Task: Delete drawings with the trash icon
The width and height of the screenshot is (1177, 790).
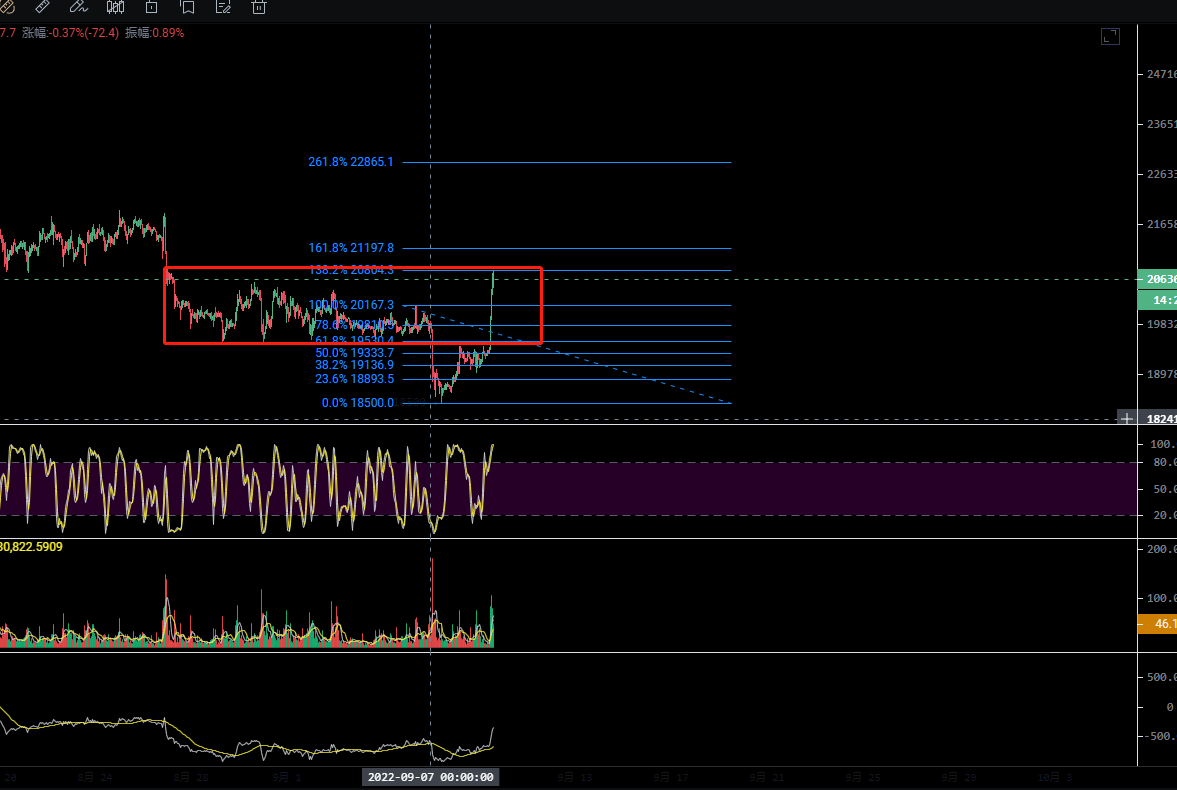Action: 259,7
